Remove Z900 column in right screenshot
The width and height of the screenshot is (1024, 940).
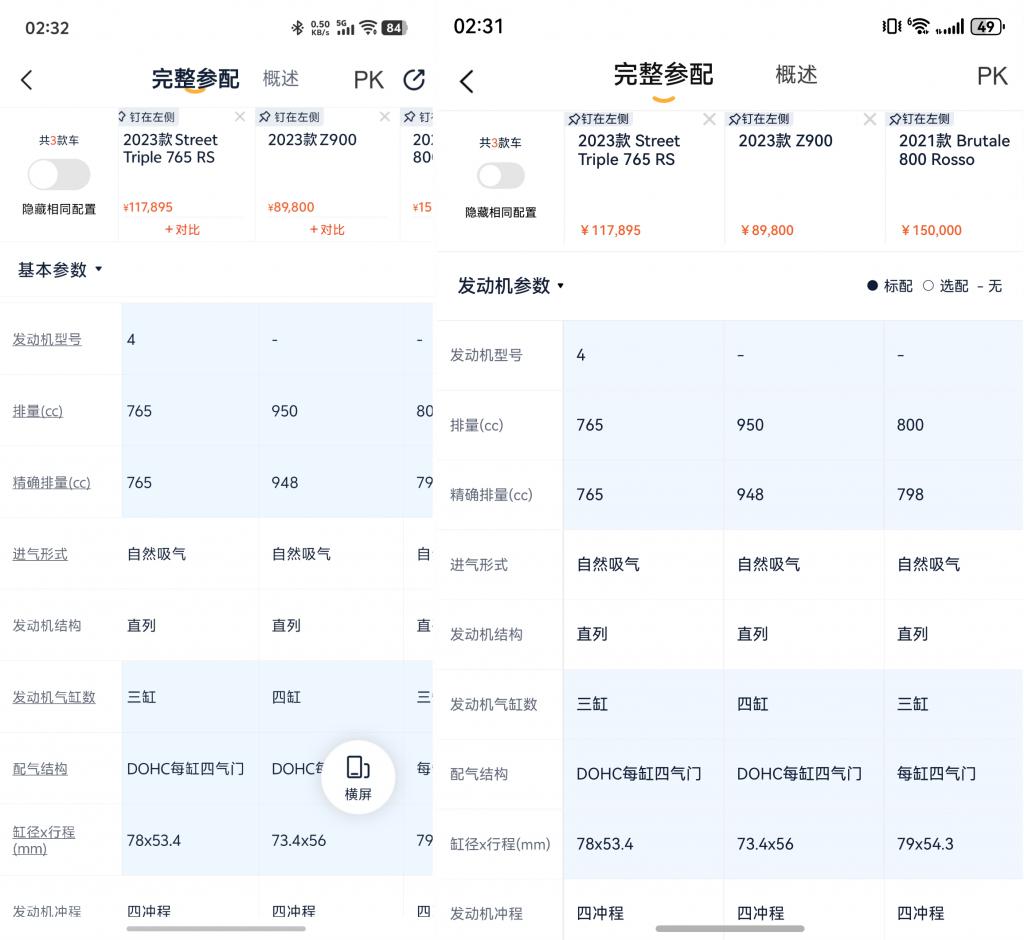[x=870, y=119]
